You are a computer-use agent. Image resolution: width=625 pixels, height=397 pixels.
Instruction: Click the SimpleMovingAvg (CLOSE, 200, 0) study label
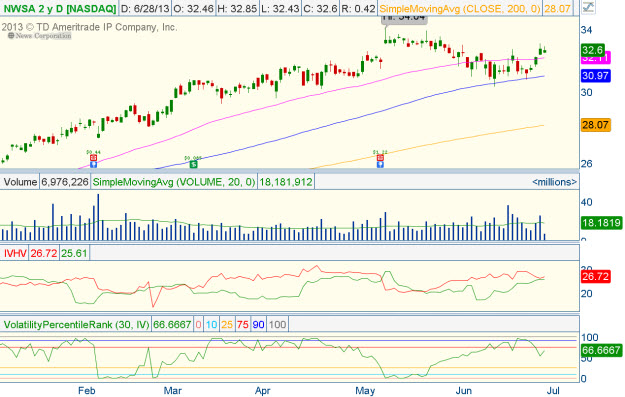(460, 8)
